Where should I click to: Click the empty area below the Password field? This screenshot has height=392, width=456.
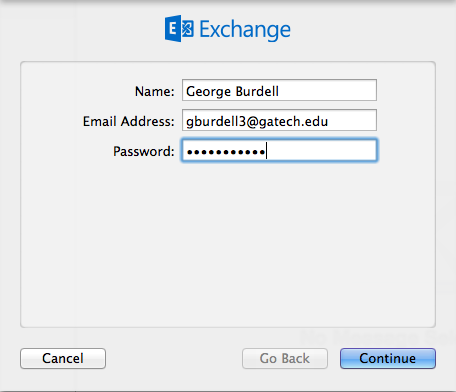pos(228,243)
